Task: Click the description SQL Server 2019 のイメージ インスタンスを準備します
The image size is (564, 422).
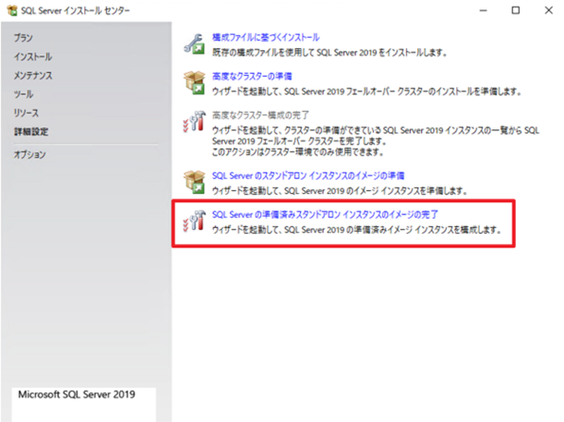Action: (340, 191)
